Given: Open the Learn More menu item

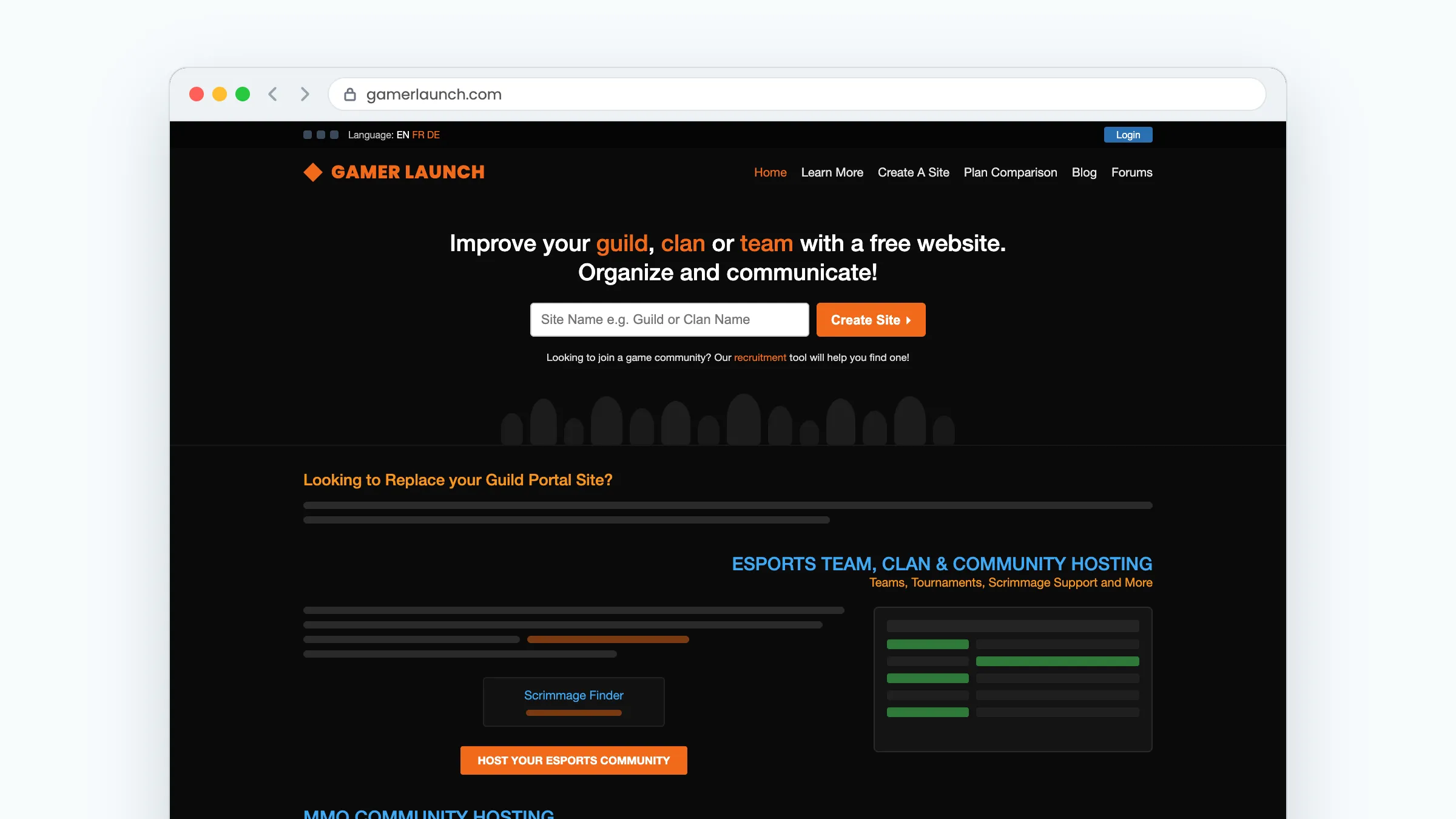Looking at the screenshot, I should (x=832, y=172).
